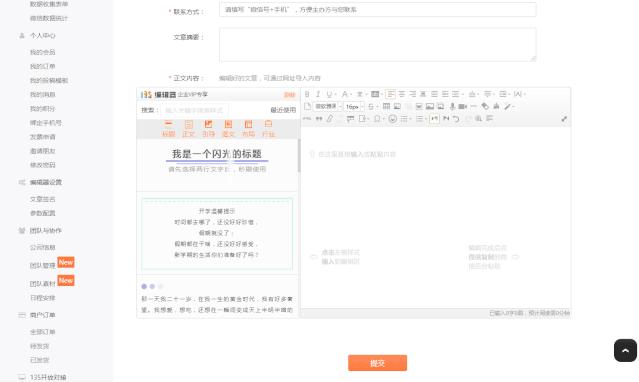Click the insert single image icon
This screenshot has width=639, height=382.
coord(430,106)
